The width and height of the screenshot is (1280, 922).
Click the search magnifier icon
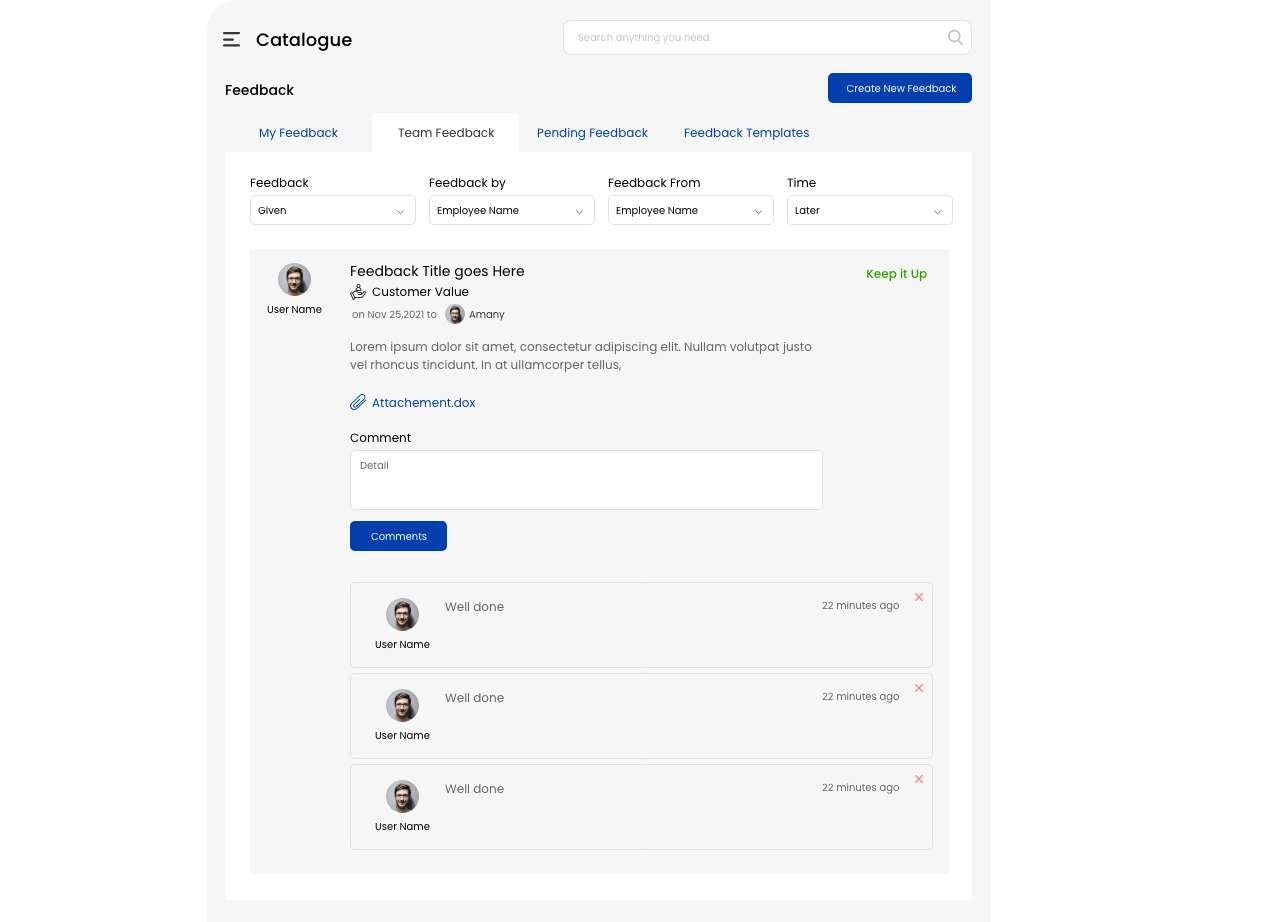[x=955, y=37]
